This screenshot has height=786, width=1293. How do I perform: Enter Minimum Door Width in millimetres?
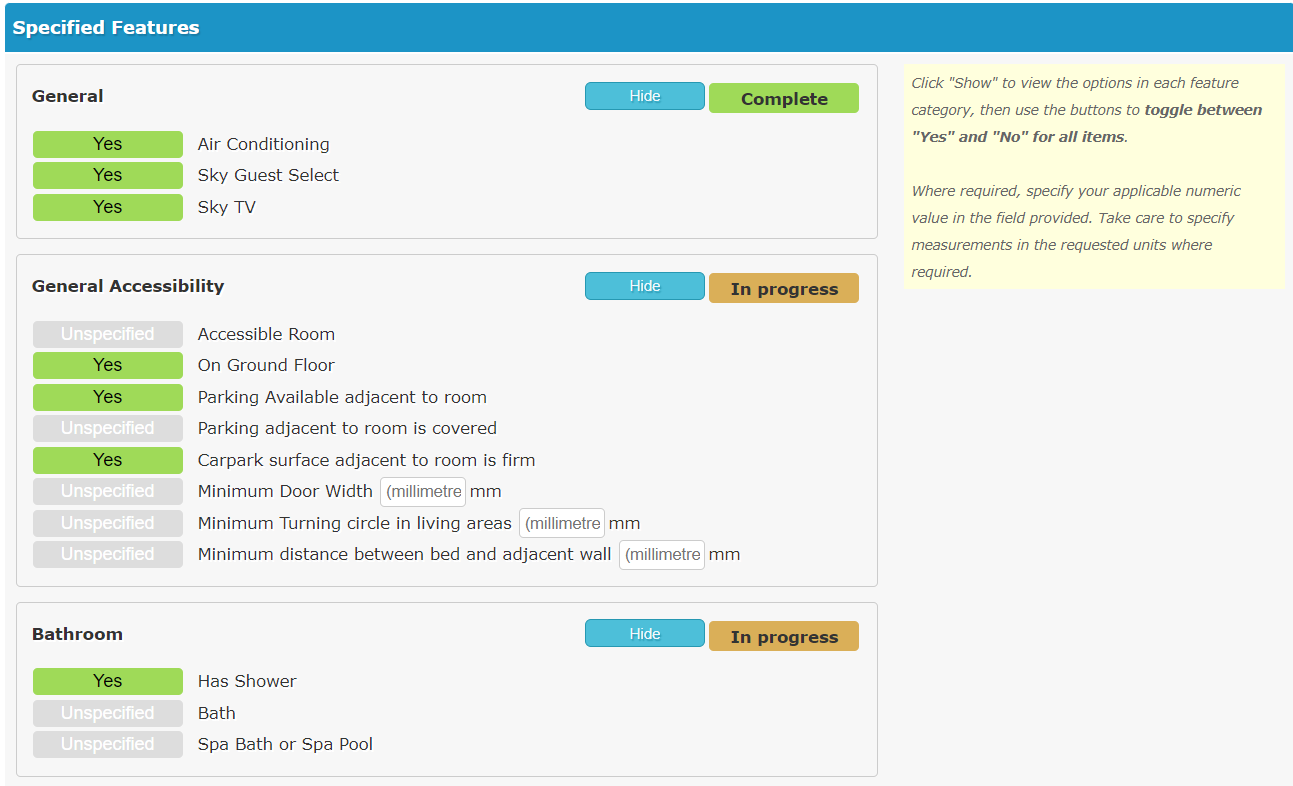(422, 491)
